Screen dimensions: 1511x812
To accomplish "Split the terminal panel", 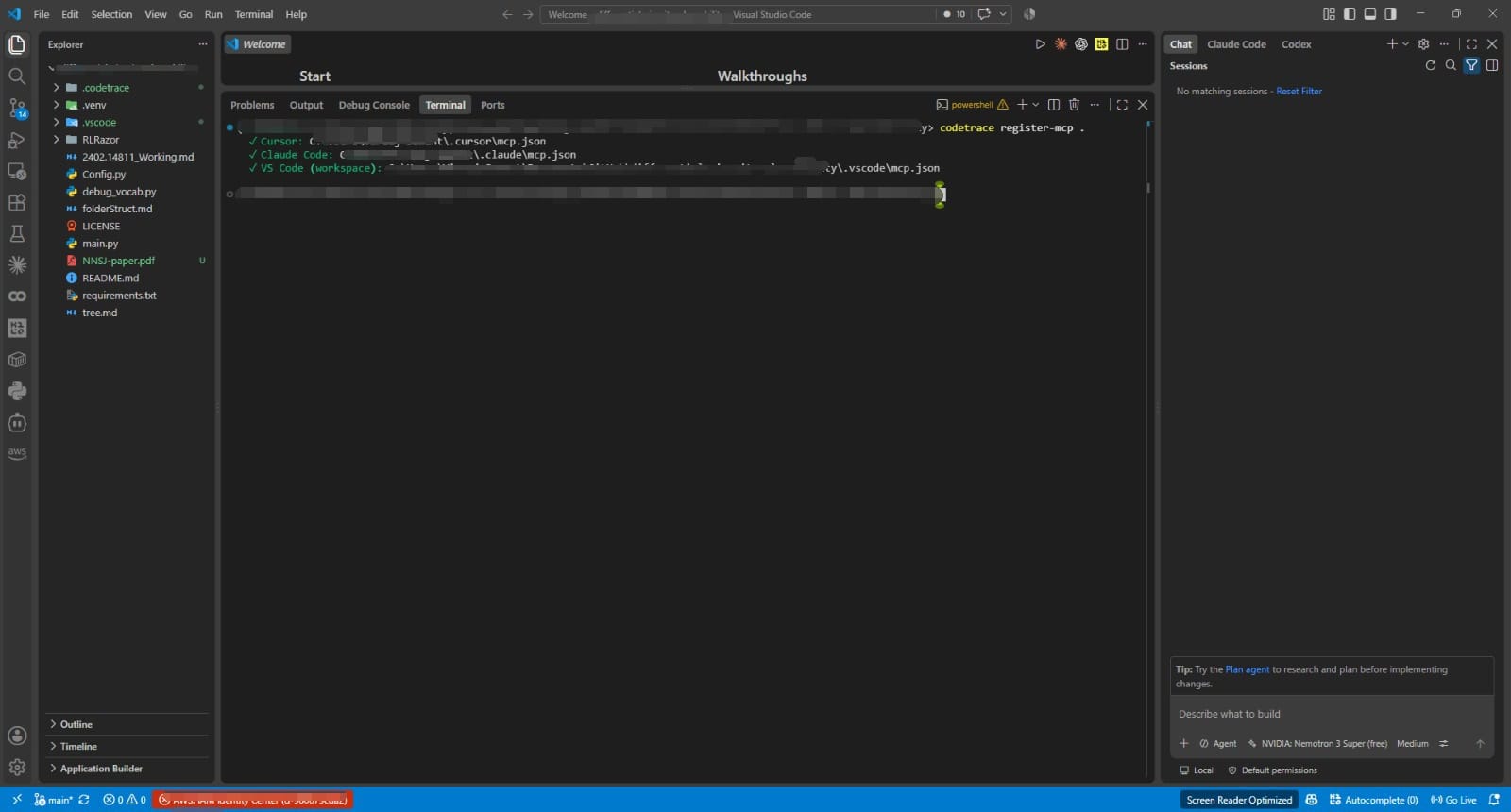I will coord(1054,105).
